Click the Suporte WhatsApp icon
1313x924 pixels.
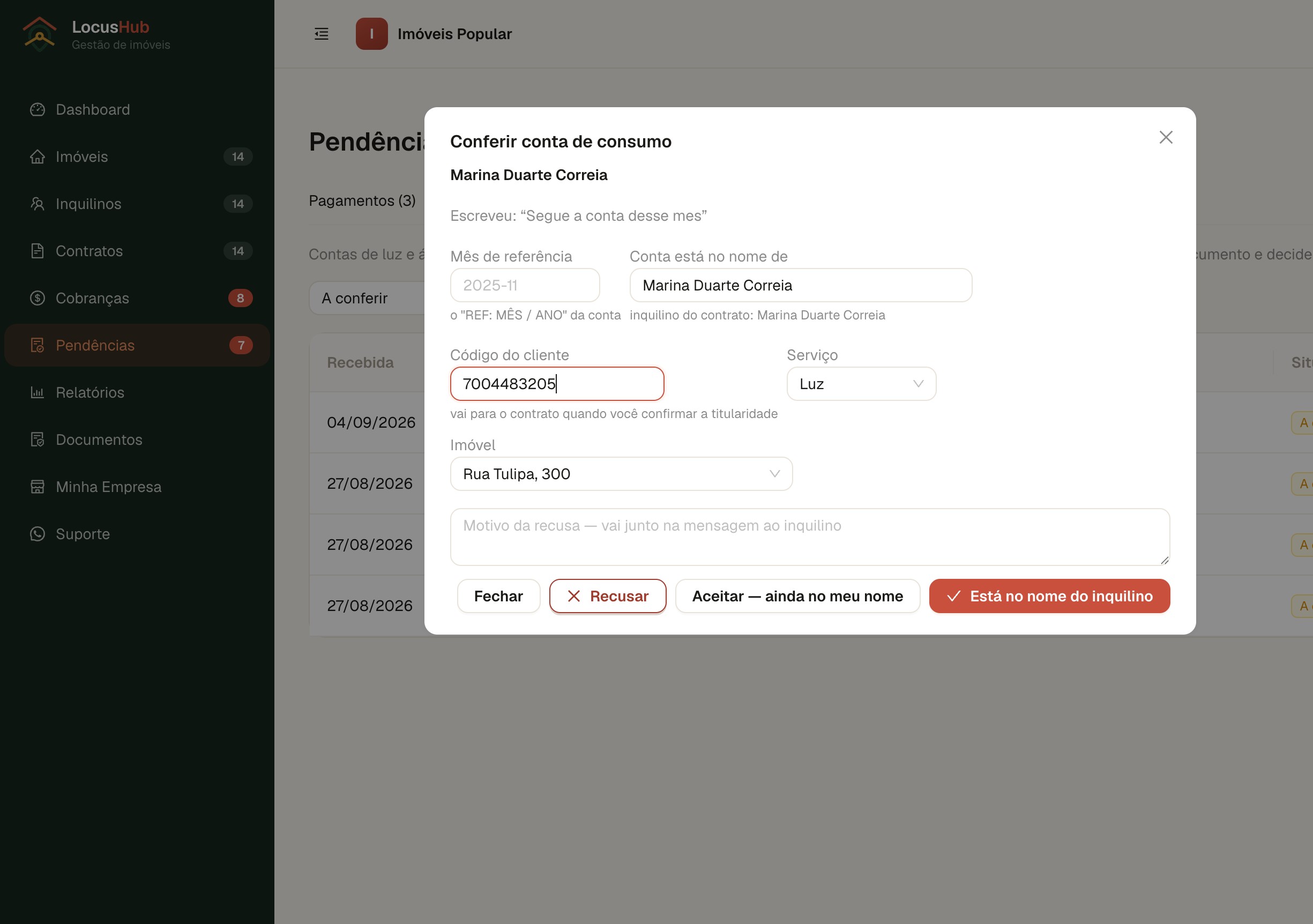pyautogui.click(x=37, y=534)
